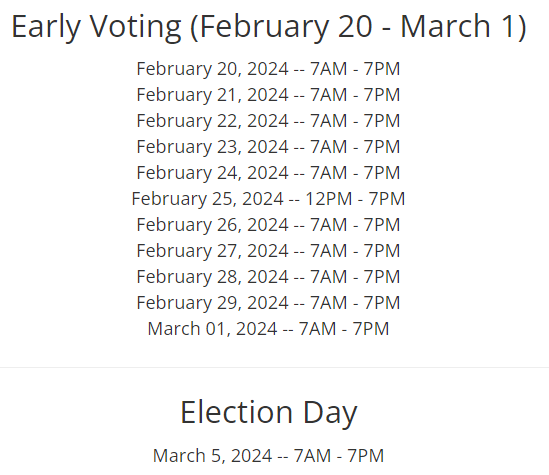Click the February 27, 2024 entry
549x475 pixels.
point(268,251)
